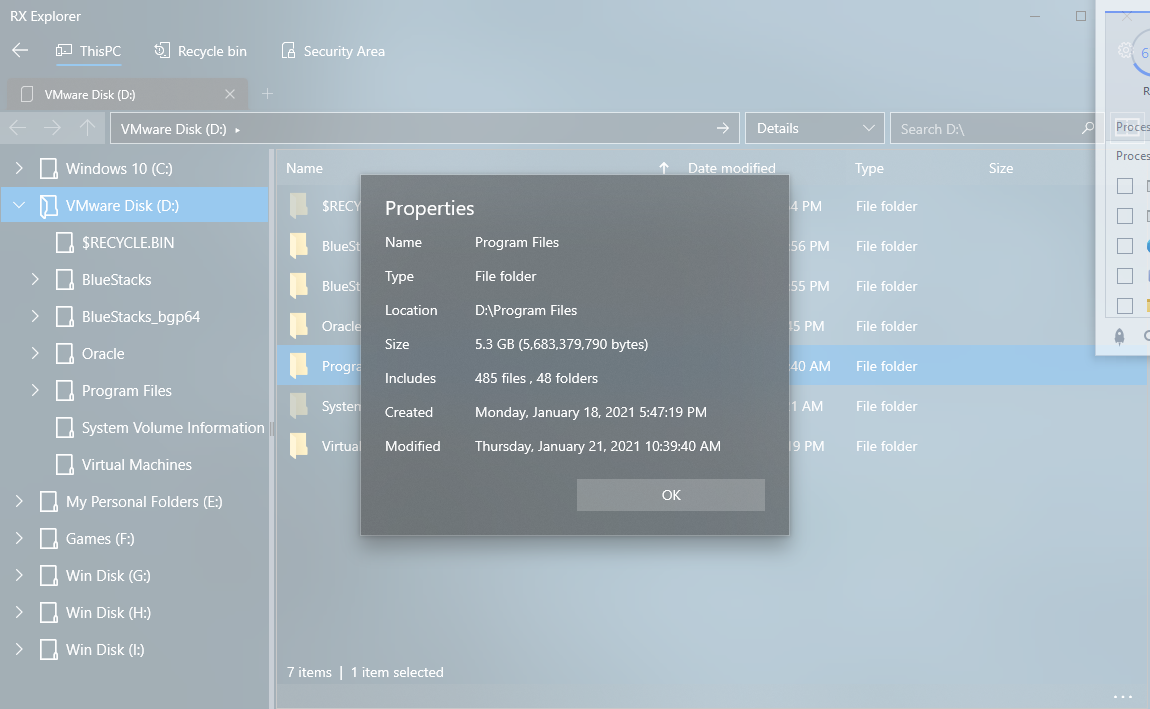Go up one folder level arrow

pyautogui.click(x=87, y=128)
